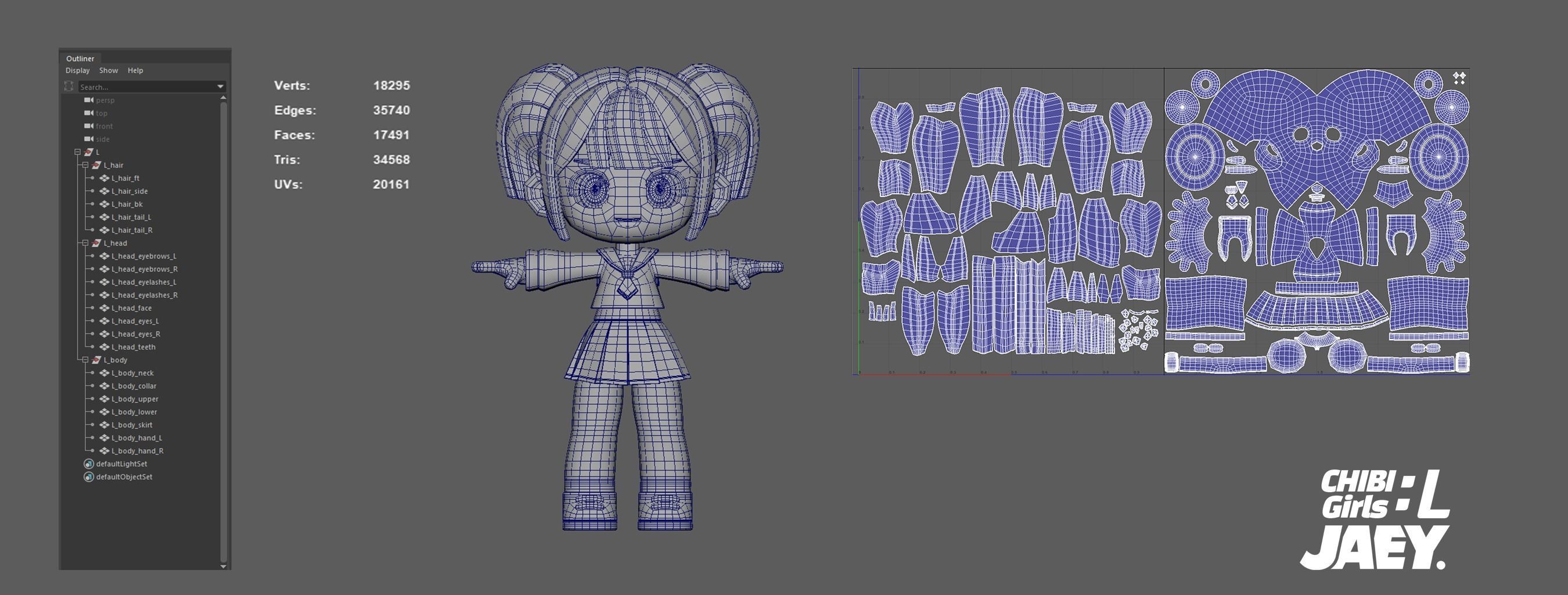Click the L_body group icon
Image resolution: width=1568 pixels, height=595 pixels.
pos(96,360)
